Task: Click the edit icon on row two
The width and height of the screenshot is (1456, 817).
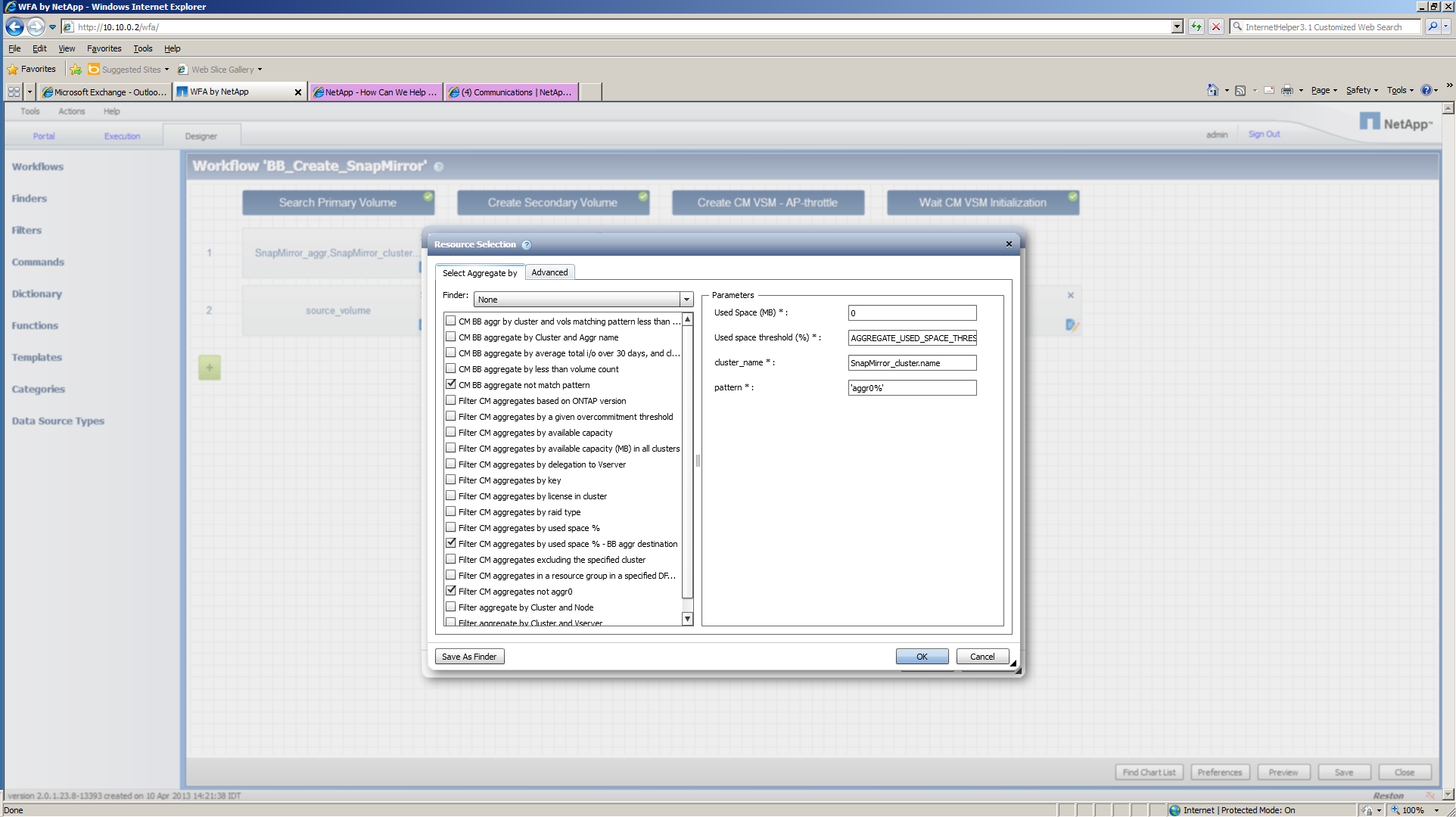Action: [1071, 325]
